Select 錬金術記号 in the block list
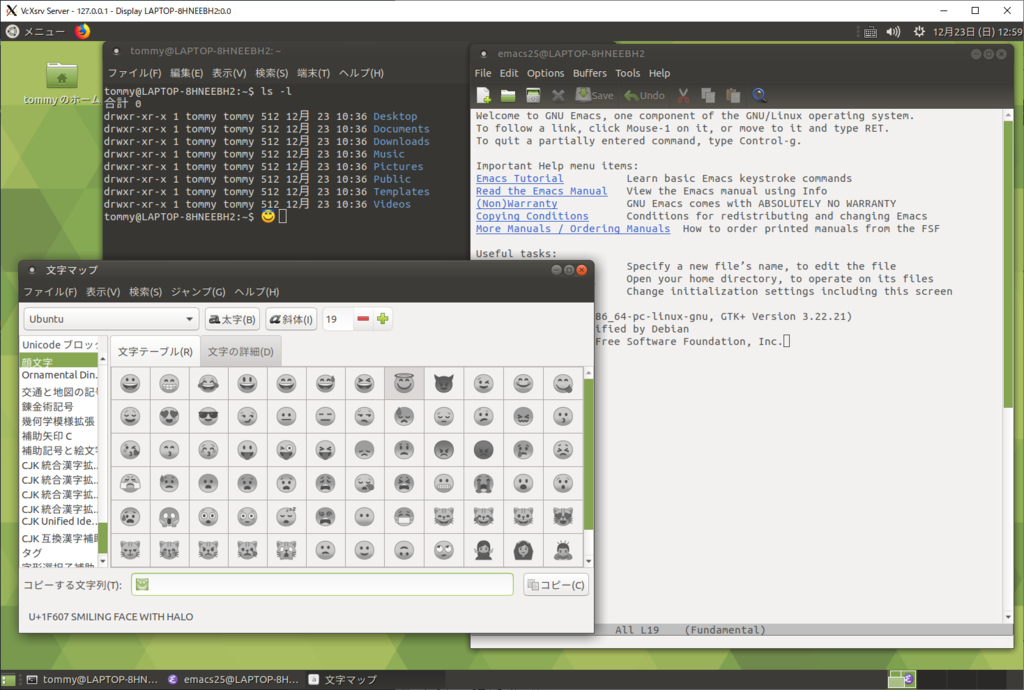 pyautogui.click(x=59, y=406)
